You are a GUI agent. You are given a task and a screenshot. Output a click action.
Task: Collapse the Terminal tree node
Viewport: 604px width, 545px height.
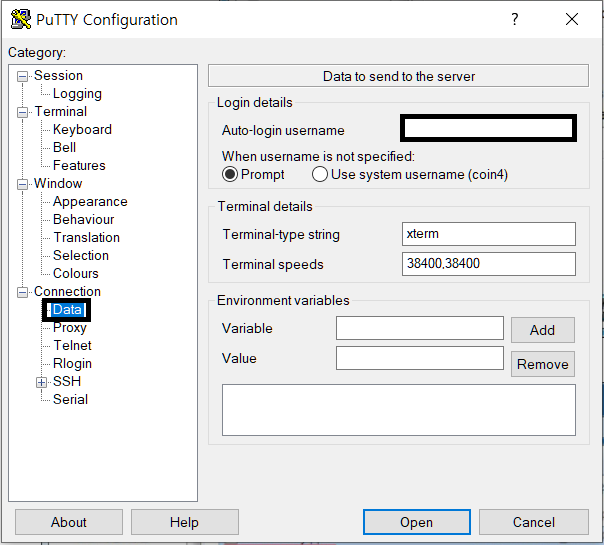click(x=22, y=112)
